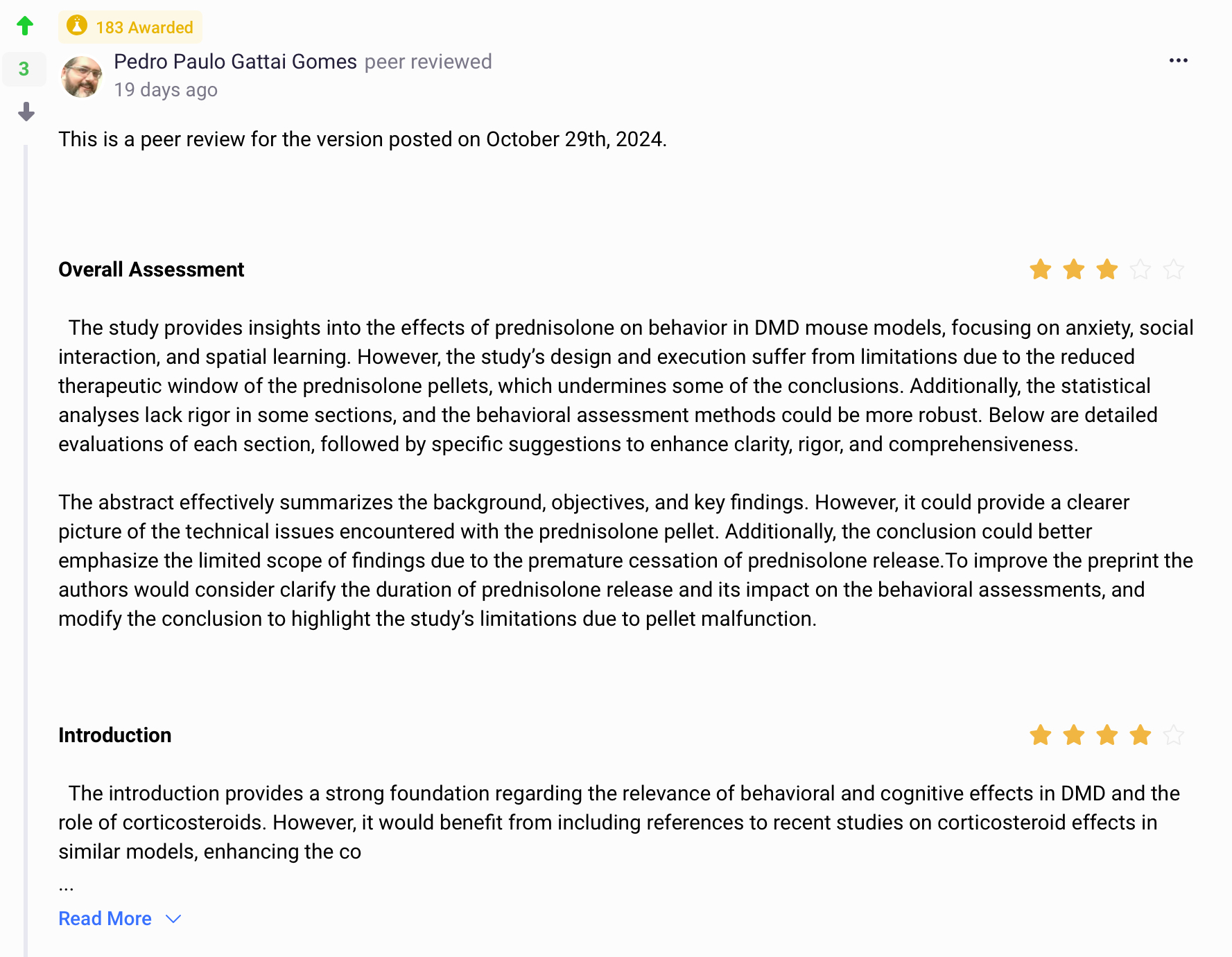Click the 19 days ago timestamp

166,90
